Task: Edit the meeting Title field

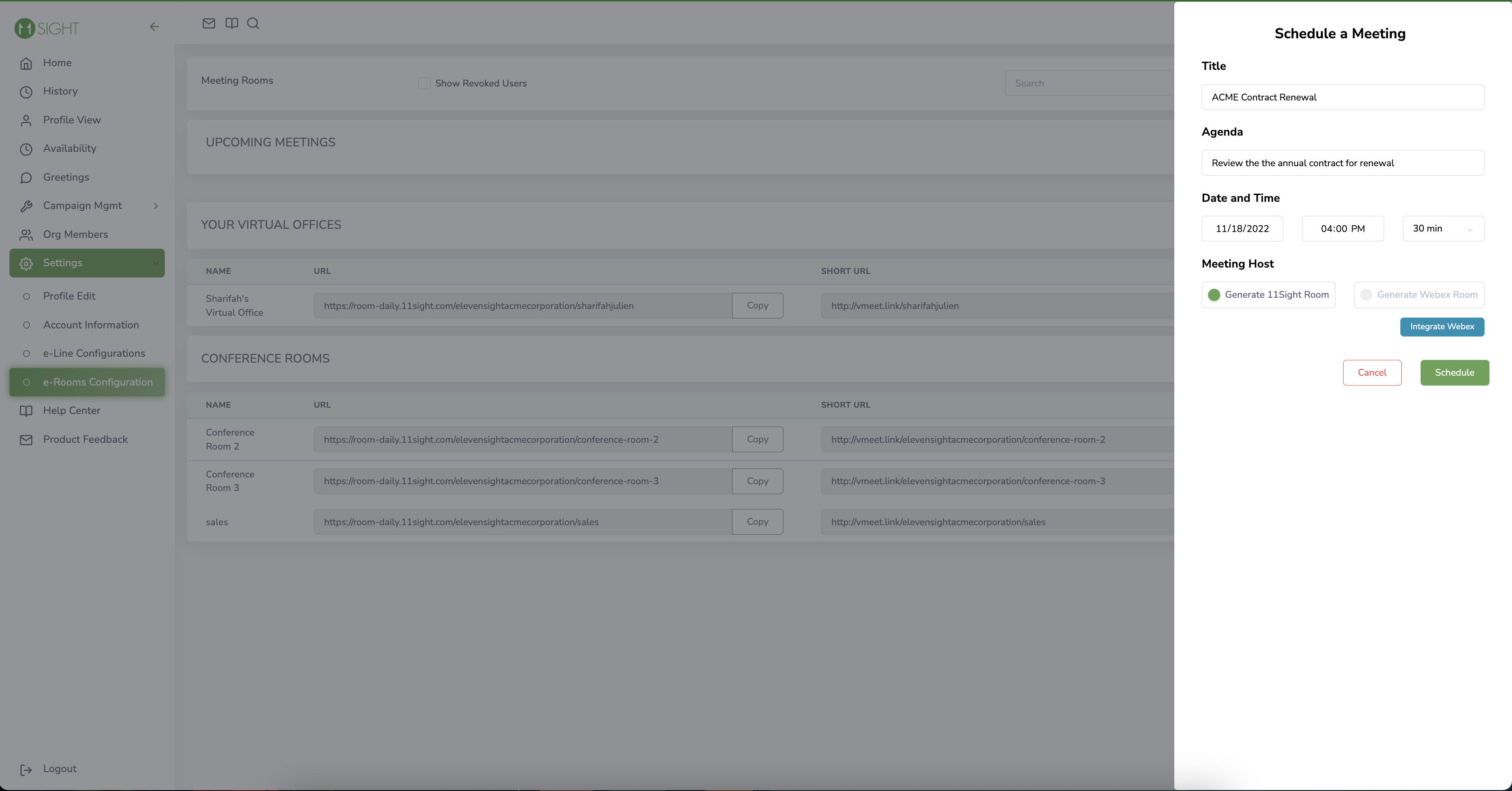Action: (1342, 97)
